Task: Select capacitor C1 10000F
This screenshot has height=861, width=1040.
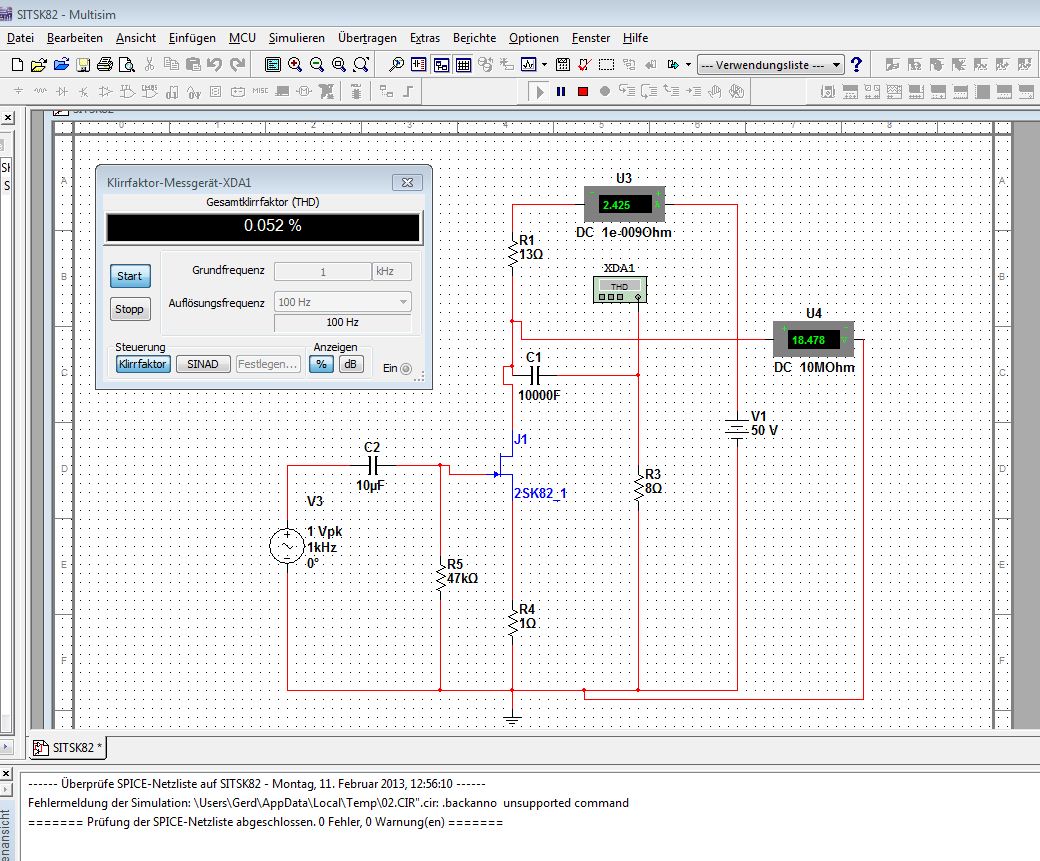Action: pyautogui.click(x=535, y=376)
